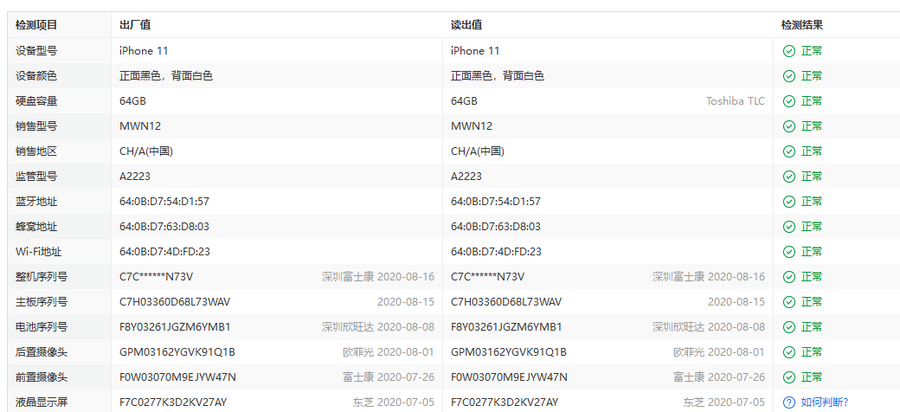Click factory value A2223 for 监管型号
900x412 pixels.
point(135,176)
